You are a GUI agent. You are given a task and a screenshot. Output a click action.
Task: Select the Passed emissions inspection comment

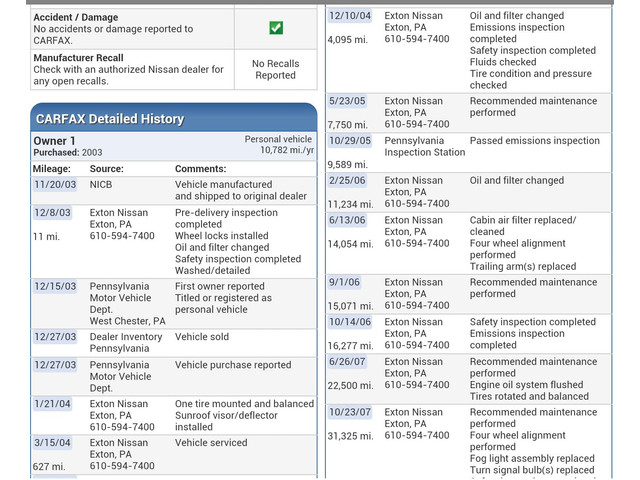click(535, 141)
